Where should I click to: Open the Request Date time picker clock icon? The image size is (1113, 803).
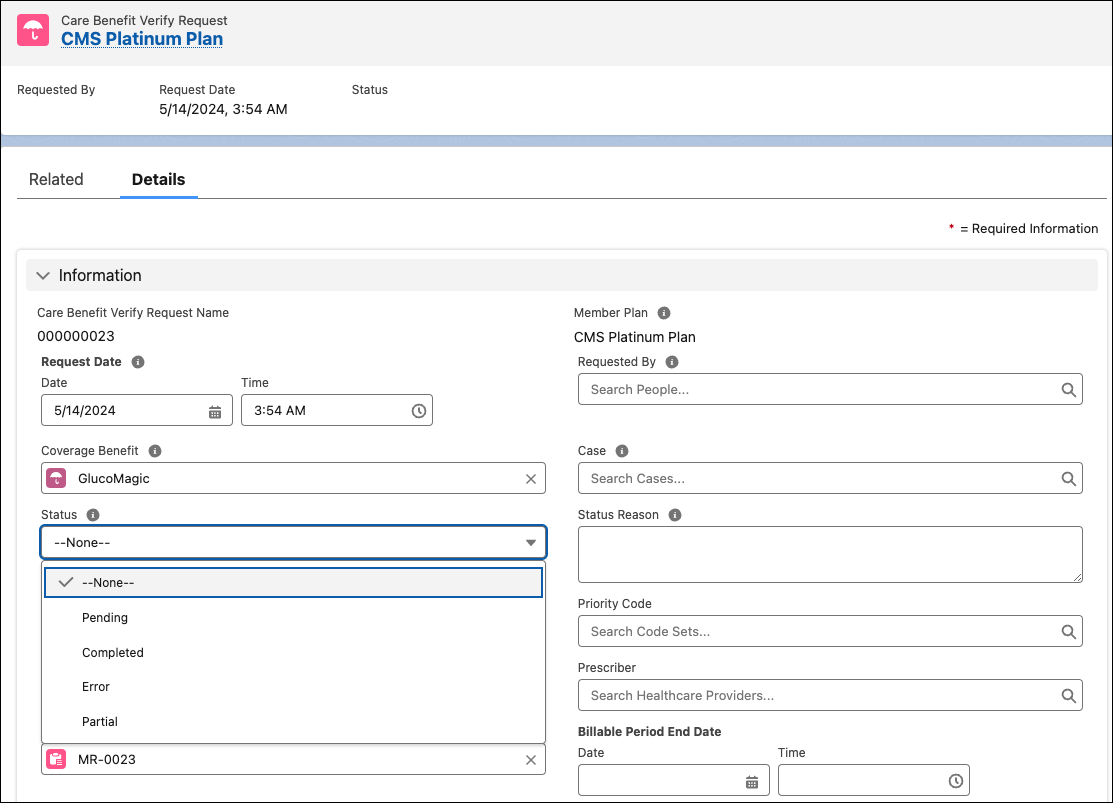[418, 411]
